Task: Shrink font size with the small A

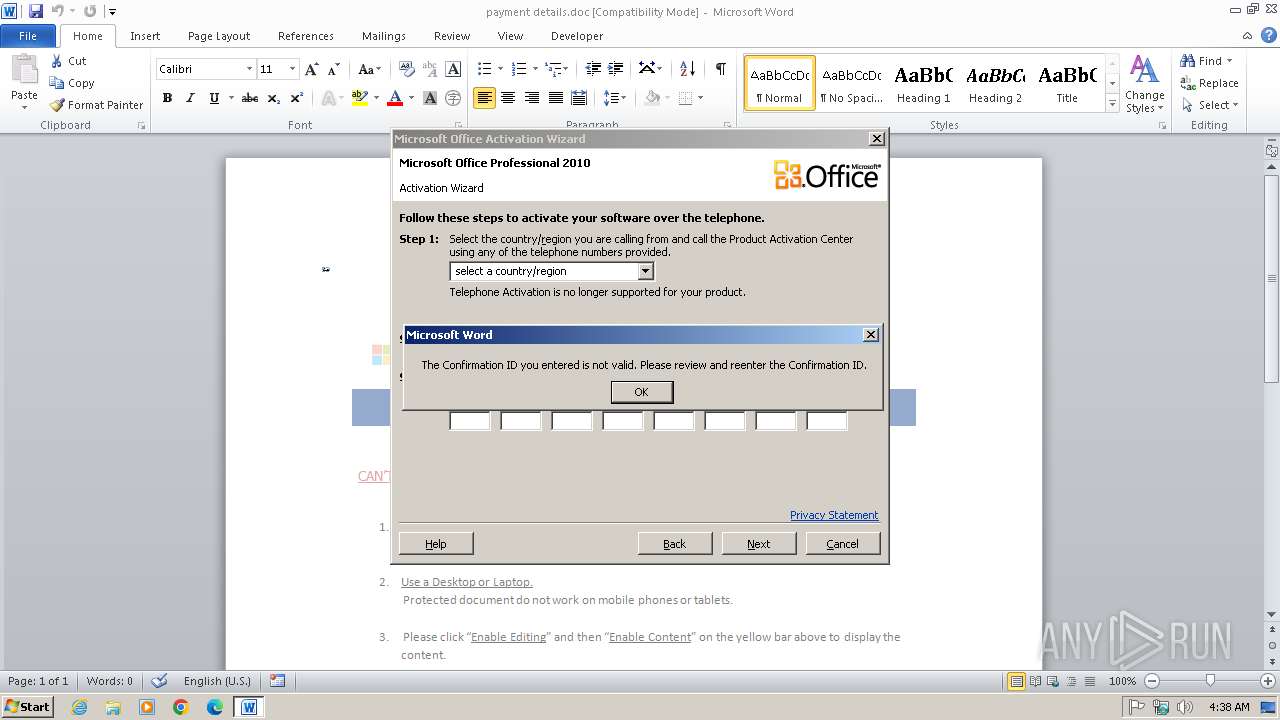Action: 334,69
